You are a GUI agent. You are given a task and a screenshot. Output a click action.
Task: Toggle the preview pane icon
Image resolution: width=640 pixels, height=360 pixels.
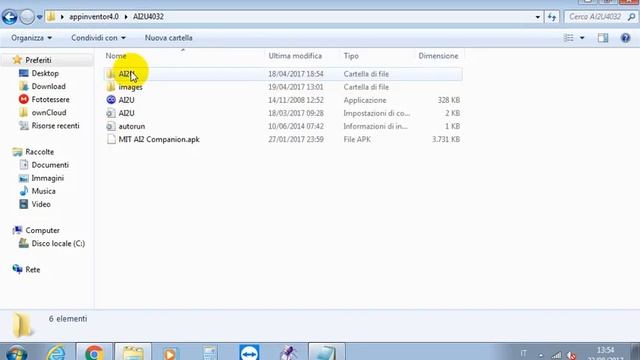click(x=603, y=38)
